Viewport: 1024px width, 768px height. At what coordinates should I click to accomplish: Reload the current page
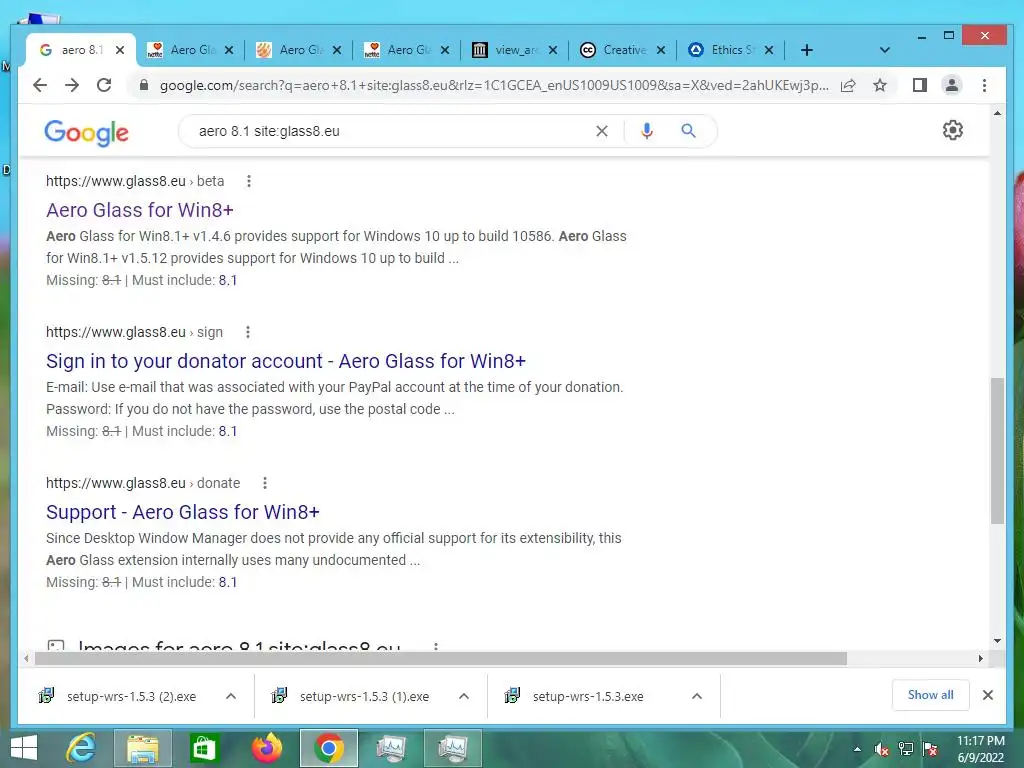click(x=104, y=85)
